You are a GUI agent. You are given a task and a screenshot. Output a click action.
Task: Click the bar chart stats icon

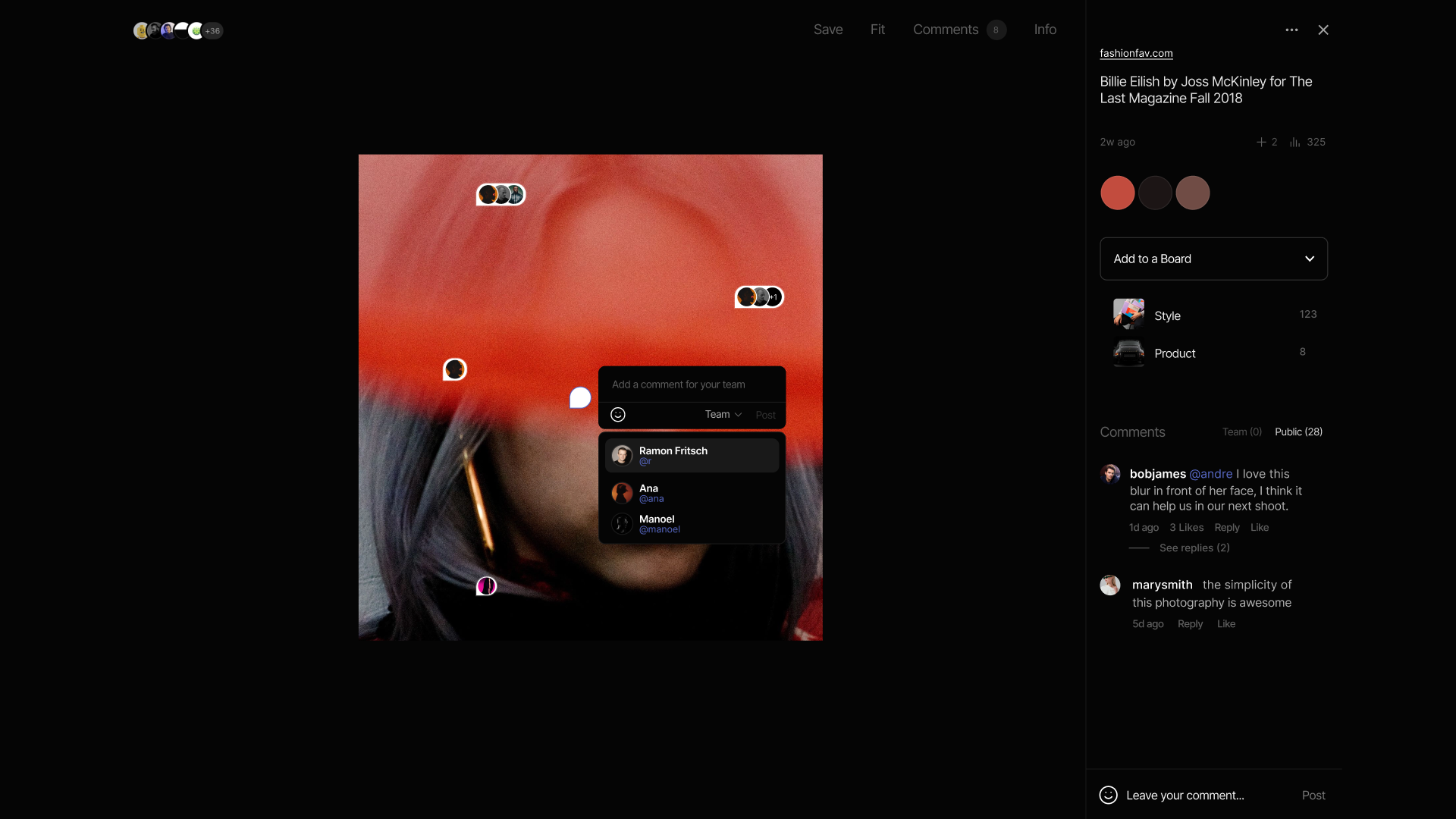1295,142
